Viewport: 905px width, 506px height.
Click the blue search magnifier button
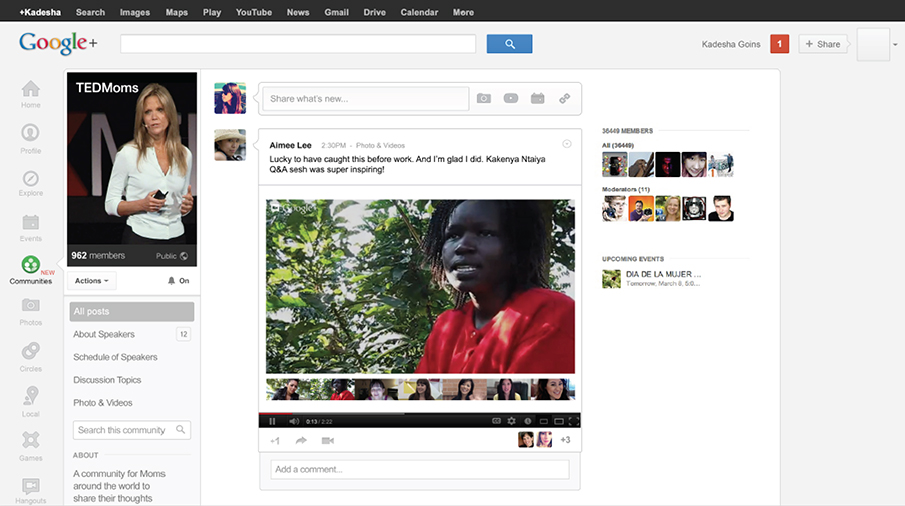[510, 44]
